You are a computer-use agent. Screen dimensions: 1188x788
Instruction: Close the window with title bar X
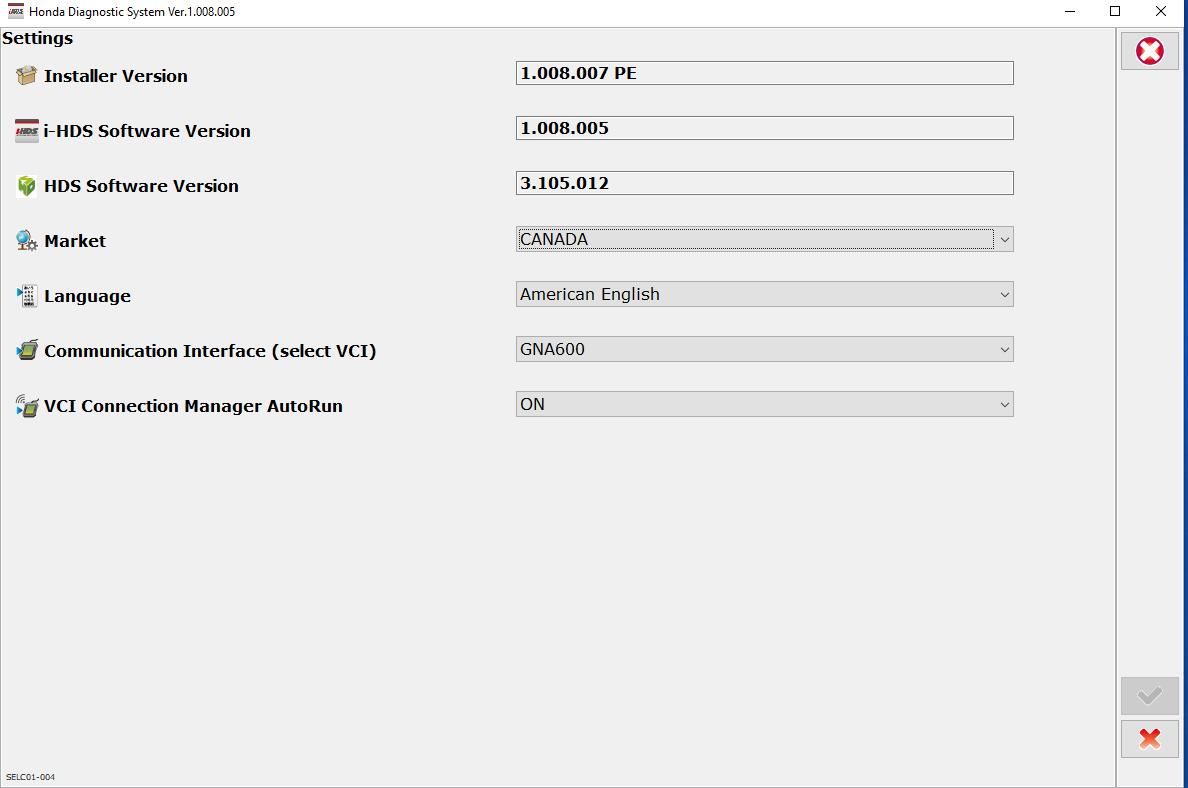click(x=1161, y=11)
